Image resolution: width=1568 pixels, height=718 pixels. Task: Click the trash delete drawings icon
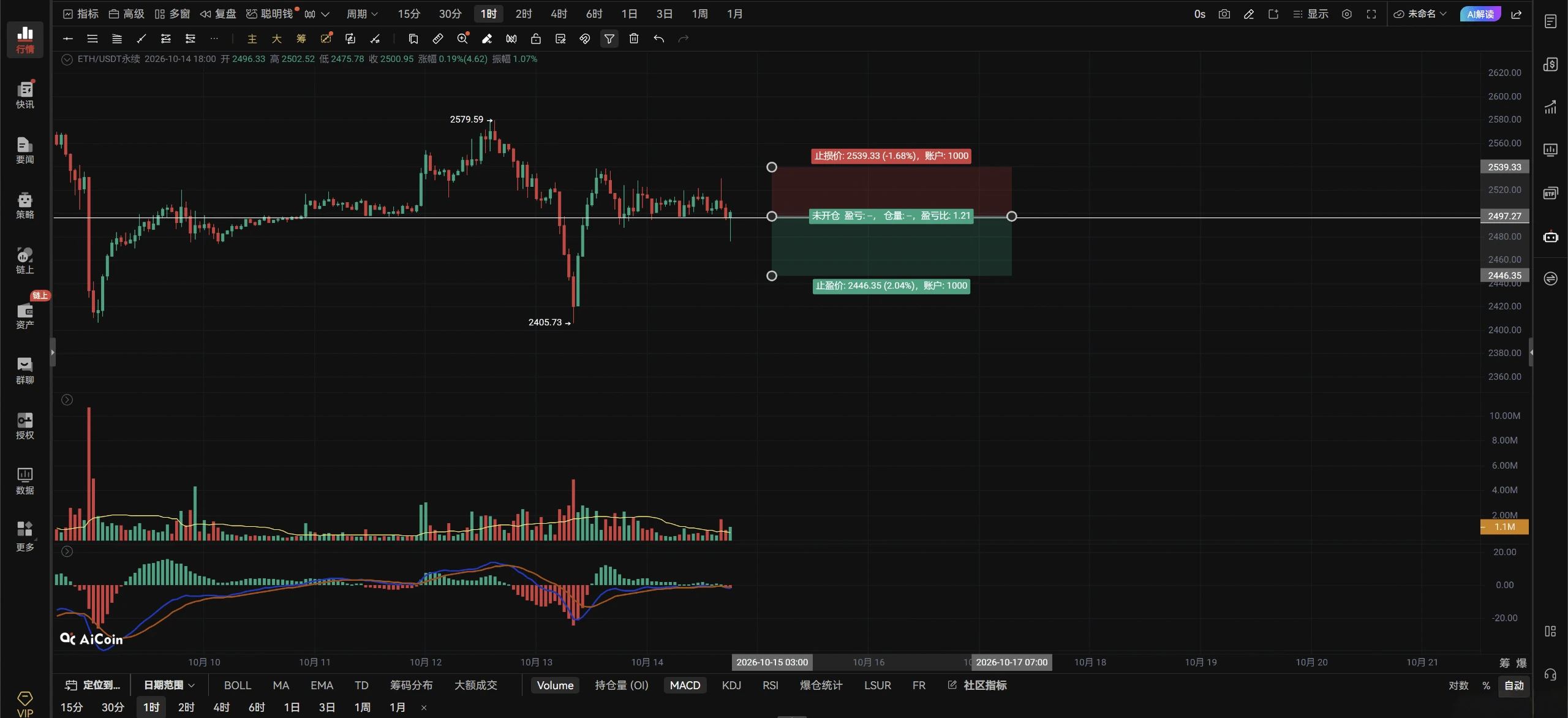(634, 39)
